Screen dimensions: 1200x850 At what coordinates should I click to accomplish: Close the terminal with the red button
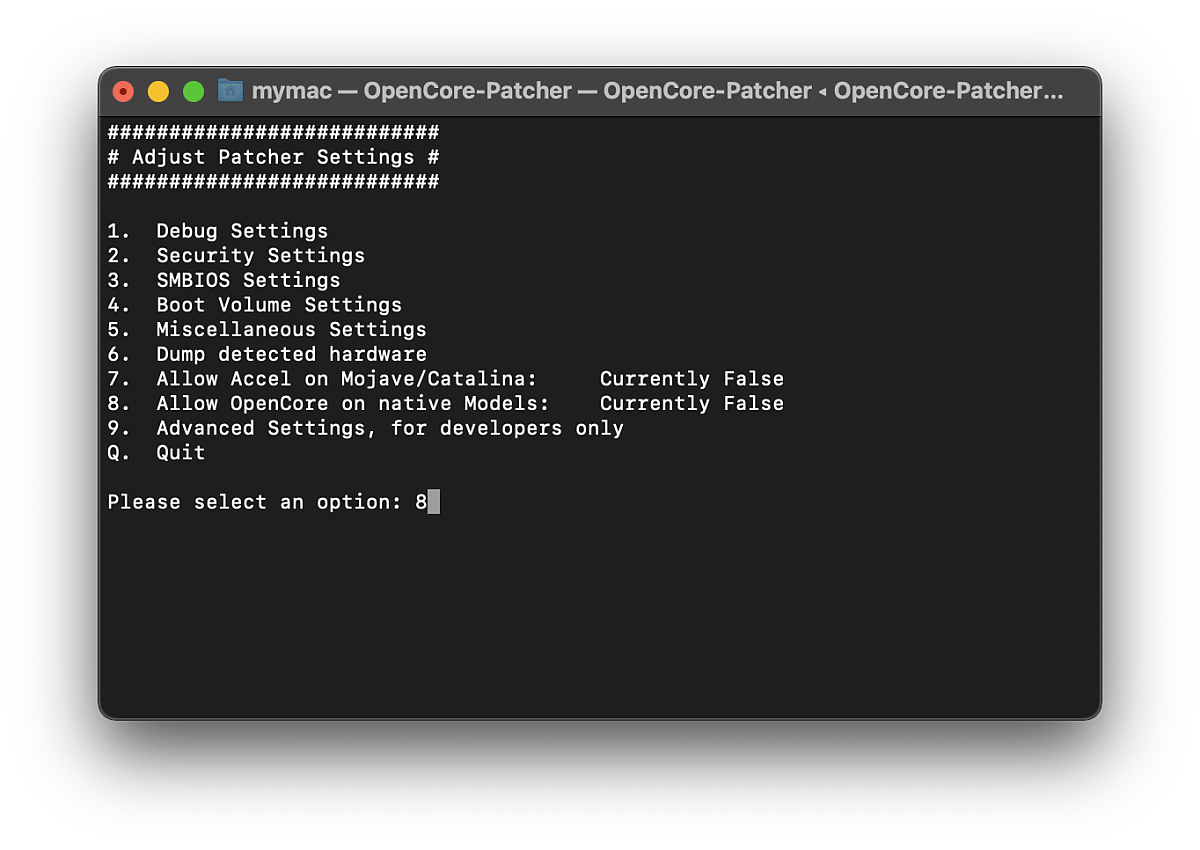point(123,92)
